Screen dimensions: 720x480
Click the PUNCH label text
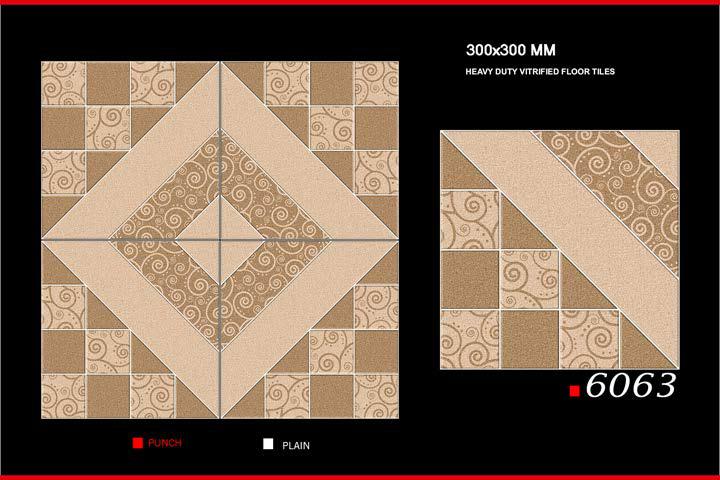[x=165, y=443]
